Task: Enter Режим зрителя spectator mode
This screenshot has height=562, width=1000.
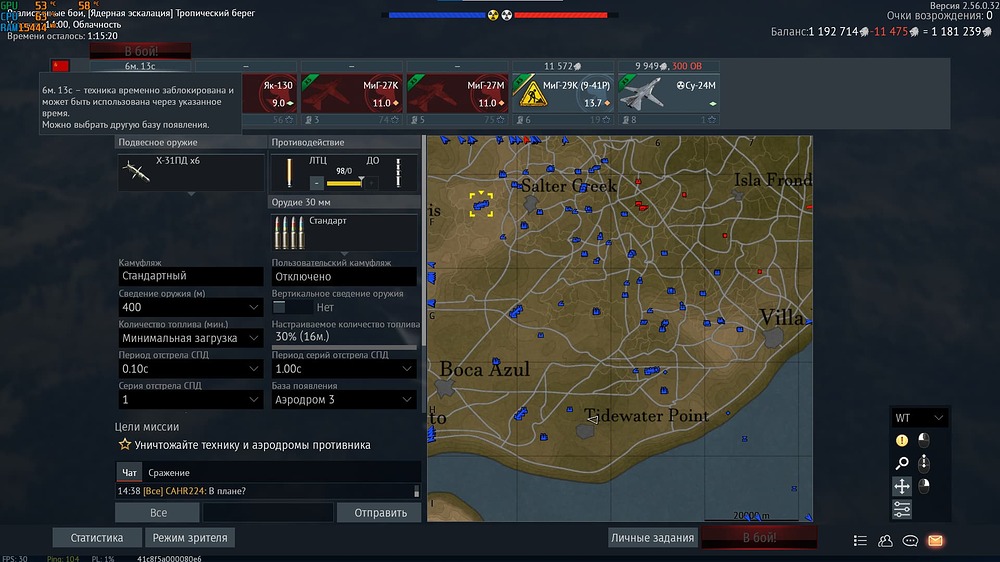Action: click(190, 538)
